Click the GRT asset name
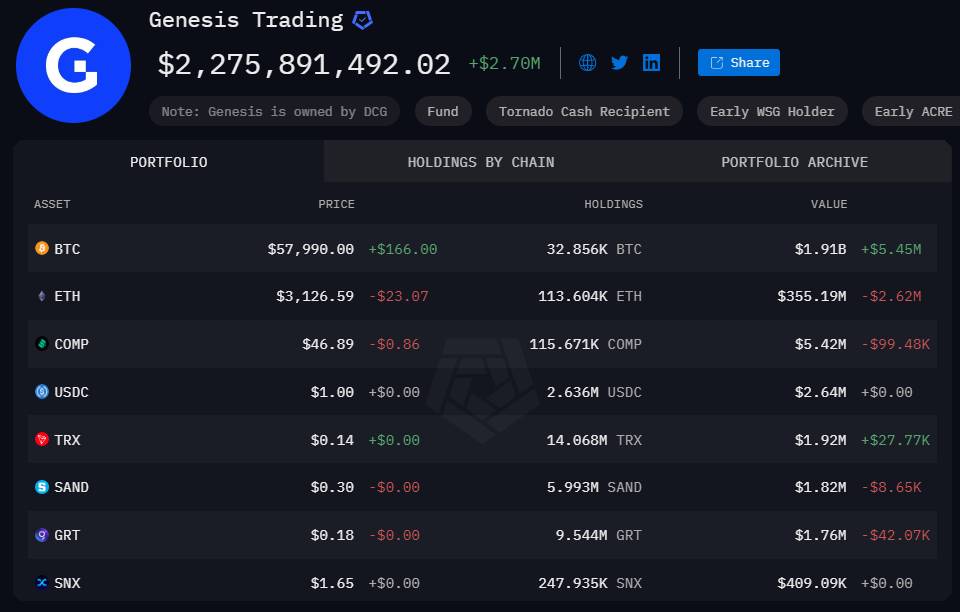This screenshot has width=960, height=612. click(x=67, y=535)
